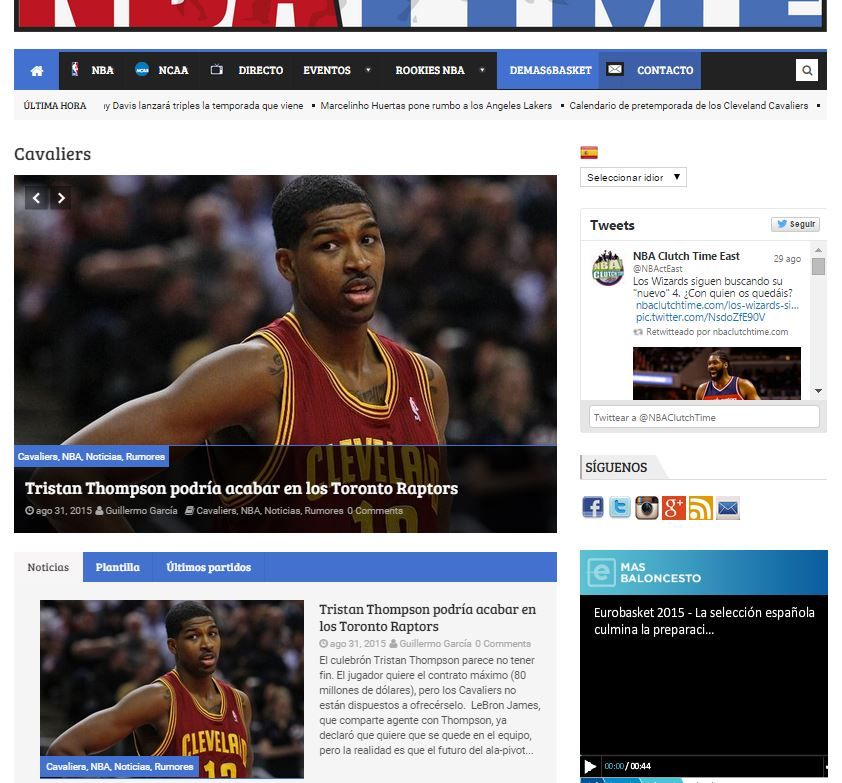Open the Davis lanzará triples ticker headline
Viewport: 842px width, 783px height.
point(204,106)
